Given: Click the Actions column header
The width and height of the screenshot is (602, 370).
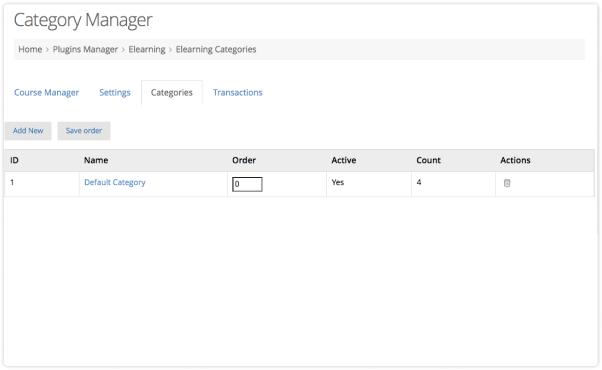Looking at the screenshot, I should 515,160.
